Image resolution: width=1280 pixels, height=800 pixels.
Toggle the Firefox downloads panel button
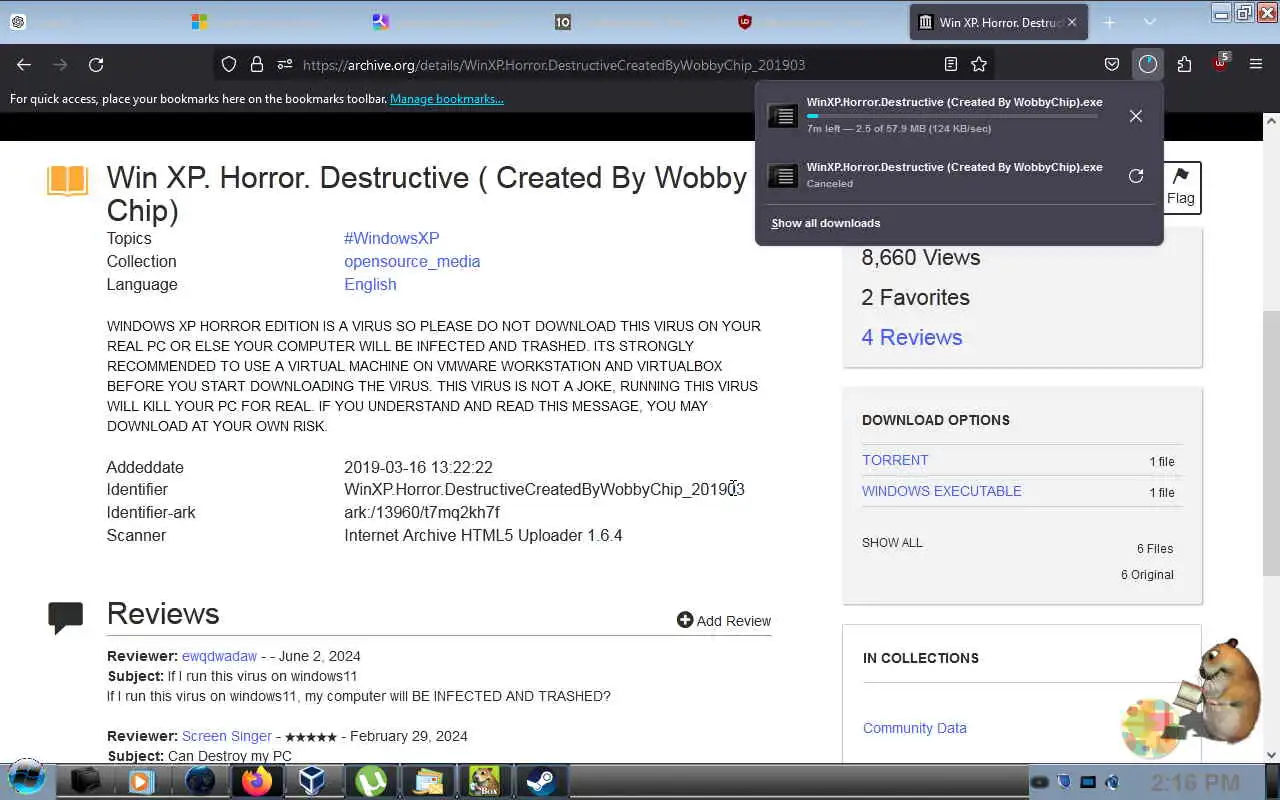pyautogui.click(x=1148, y=64)
